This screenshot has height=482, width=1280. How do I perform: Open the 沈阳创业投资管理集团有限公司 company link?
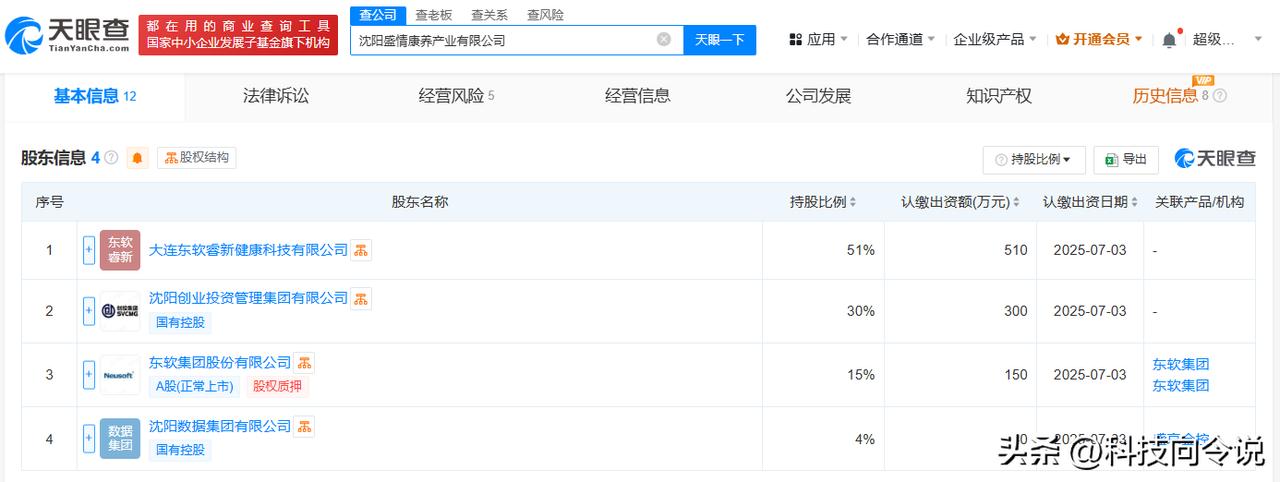(x=248, y=298)
